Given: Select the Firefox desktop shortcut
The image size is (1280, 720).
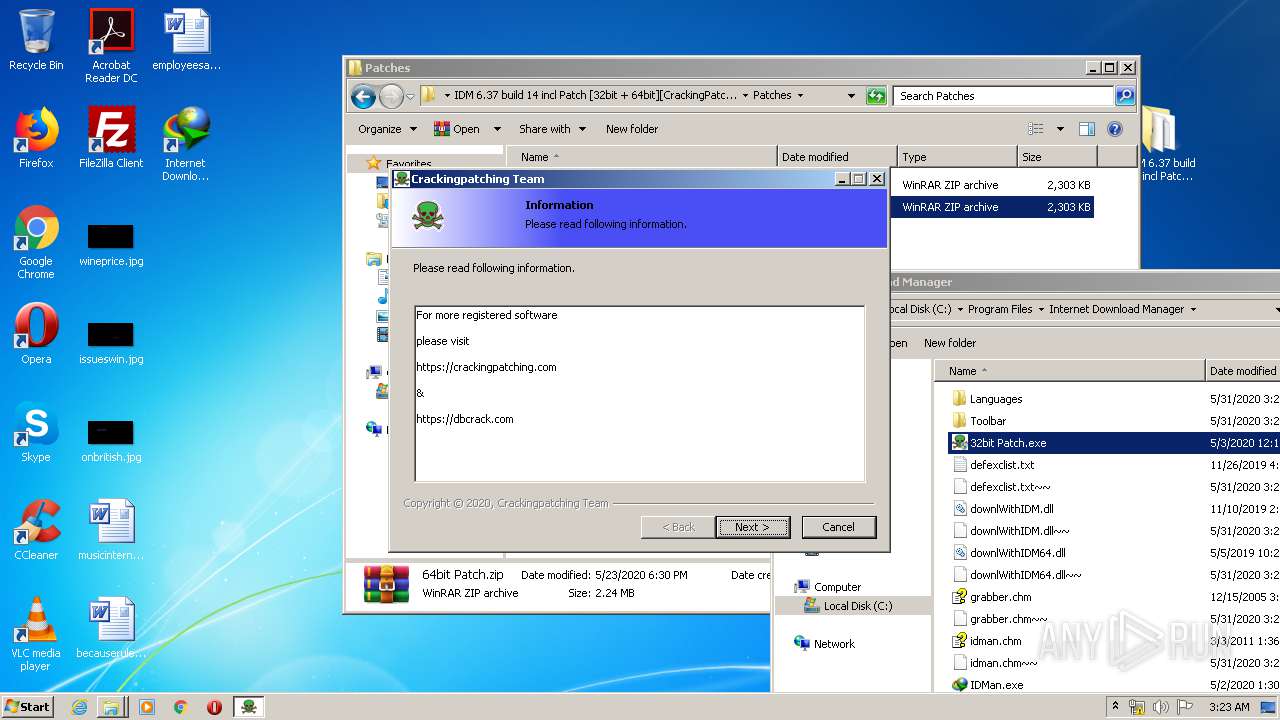Looking at the screenshot, I should click(x=36, y=138).
